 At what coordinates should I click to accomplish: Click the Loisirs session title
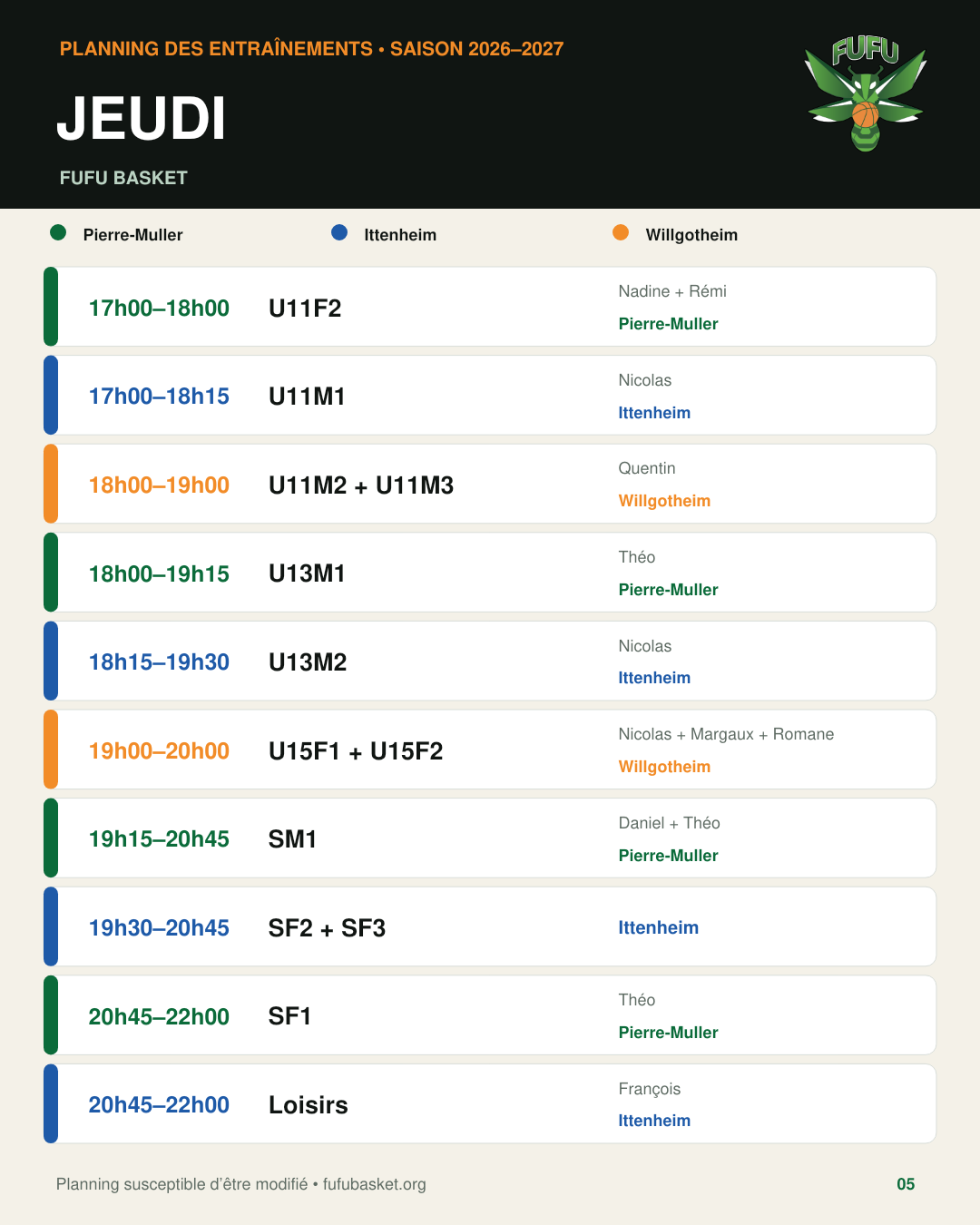(x=309, y=1105)
